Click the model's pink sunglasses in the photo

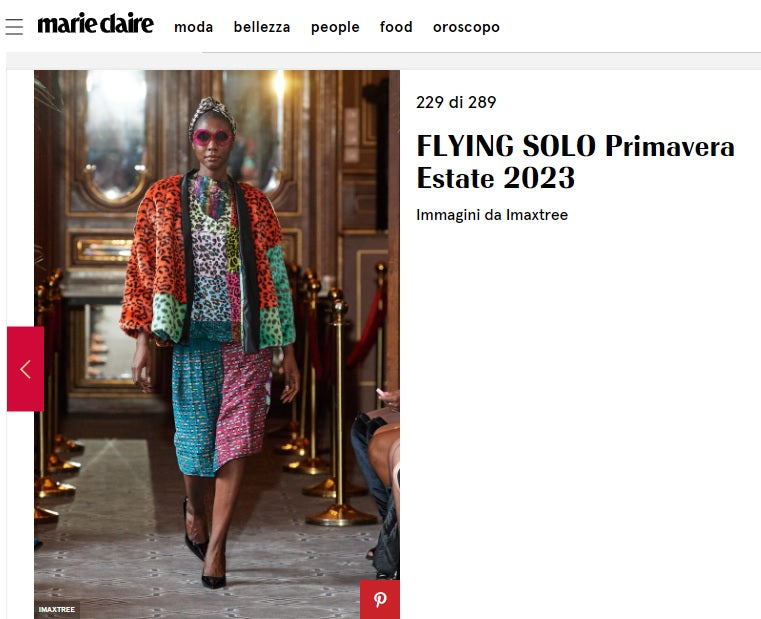(213, 137)
